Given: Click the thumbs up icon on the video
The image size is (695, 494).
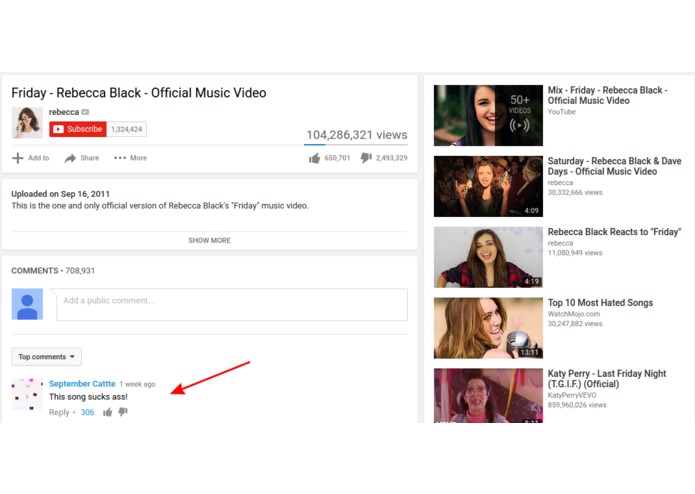Looking at the screenshot, I should 314,158.
